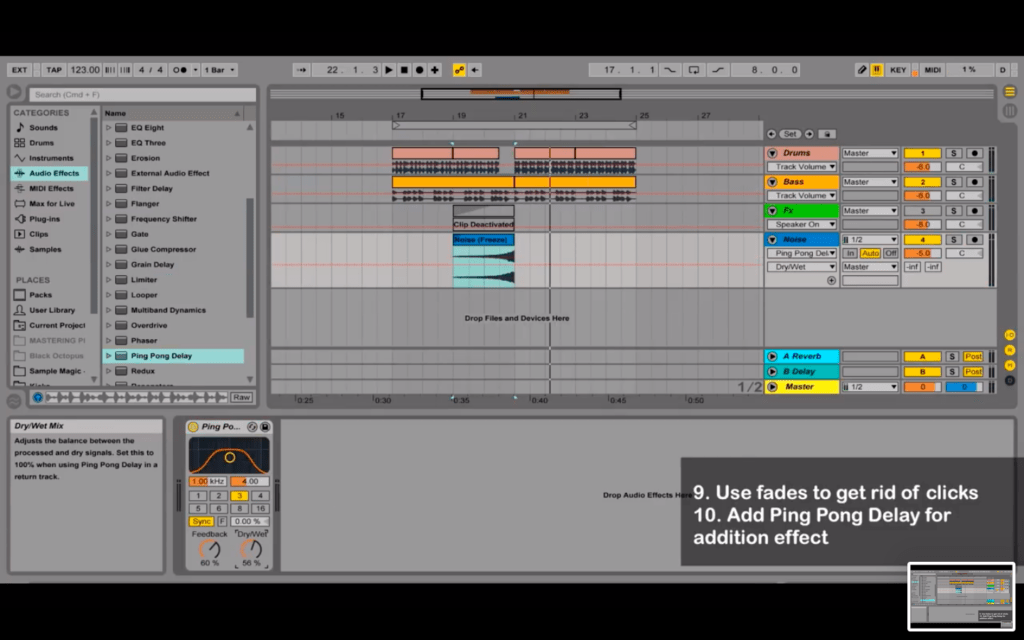Image resolution: width=1024 pixels, height=640 pixels.
Task: Open the Fx Speaker On automation chooser
Action: coord(802,224)
